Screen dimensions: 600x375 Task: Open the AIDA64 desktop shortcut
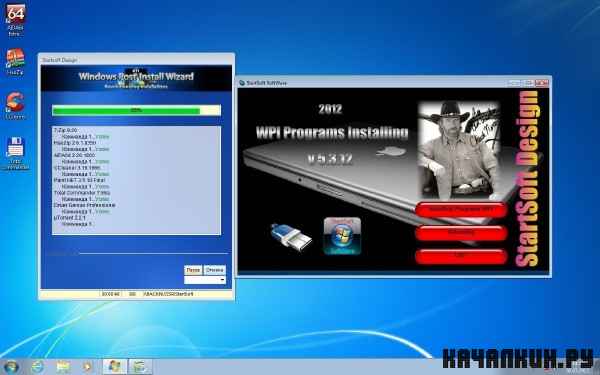click(x=15, y=19)
